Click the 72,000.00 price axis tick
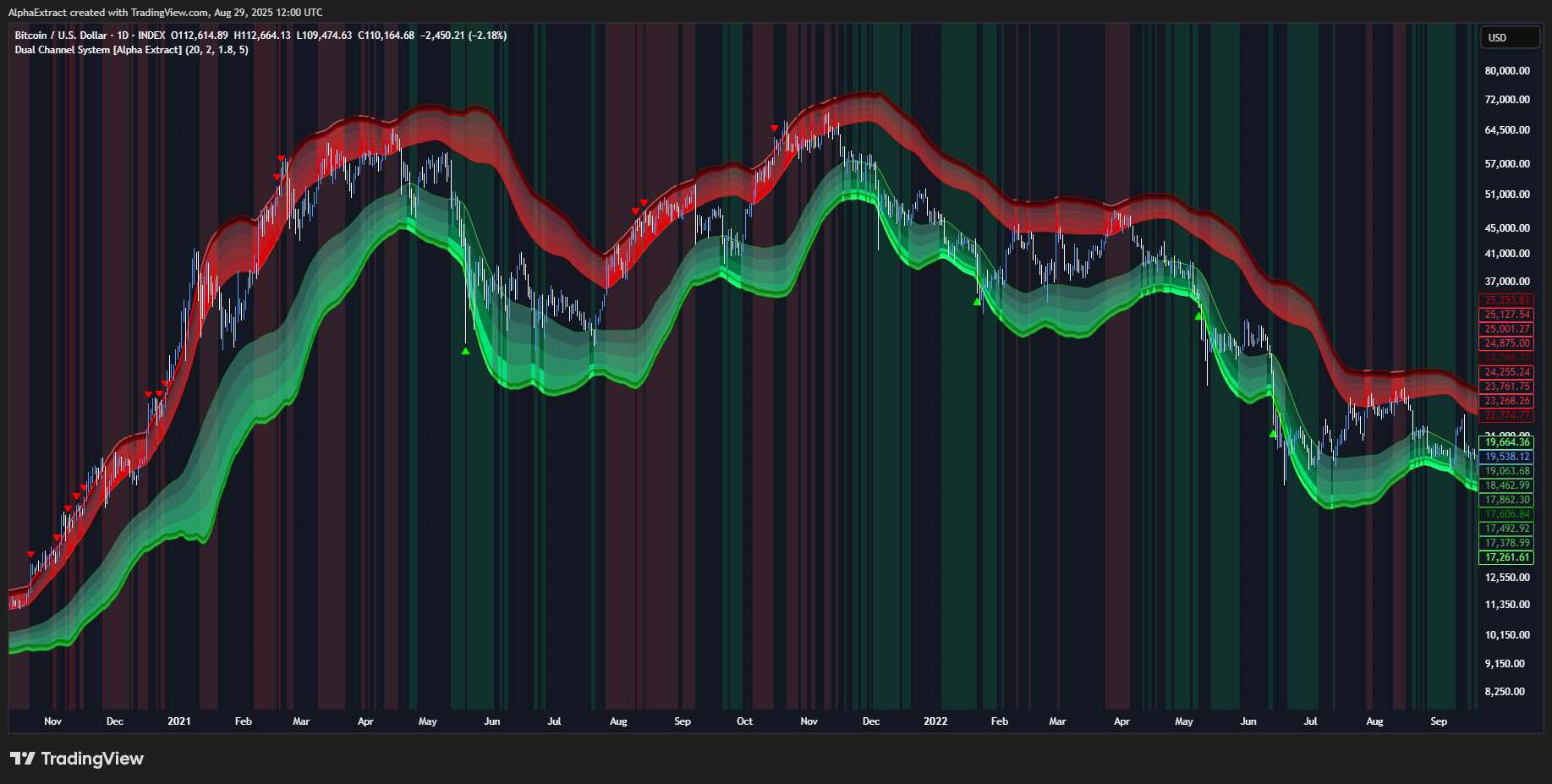 1507,100
